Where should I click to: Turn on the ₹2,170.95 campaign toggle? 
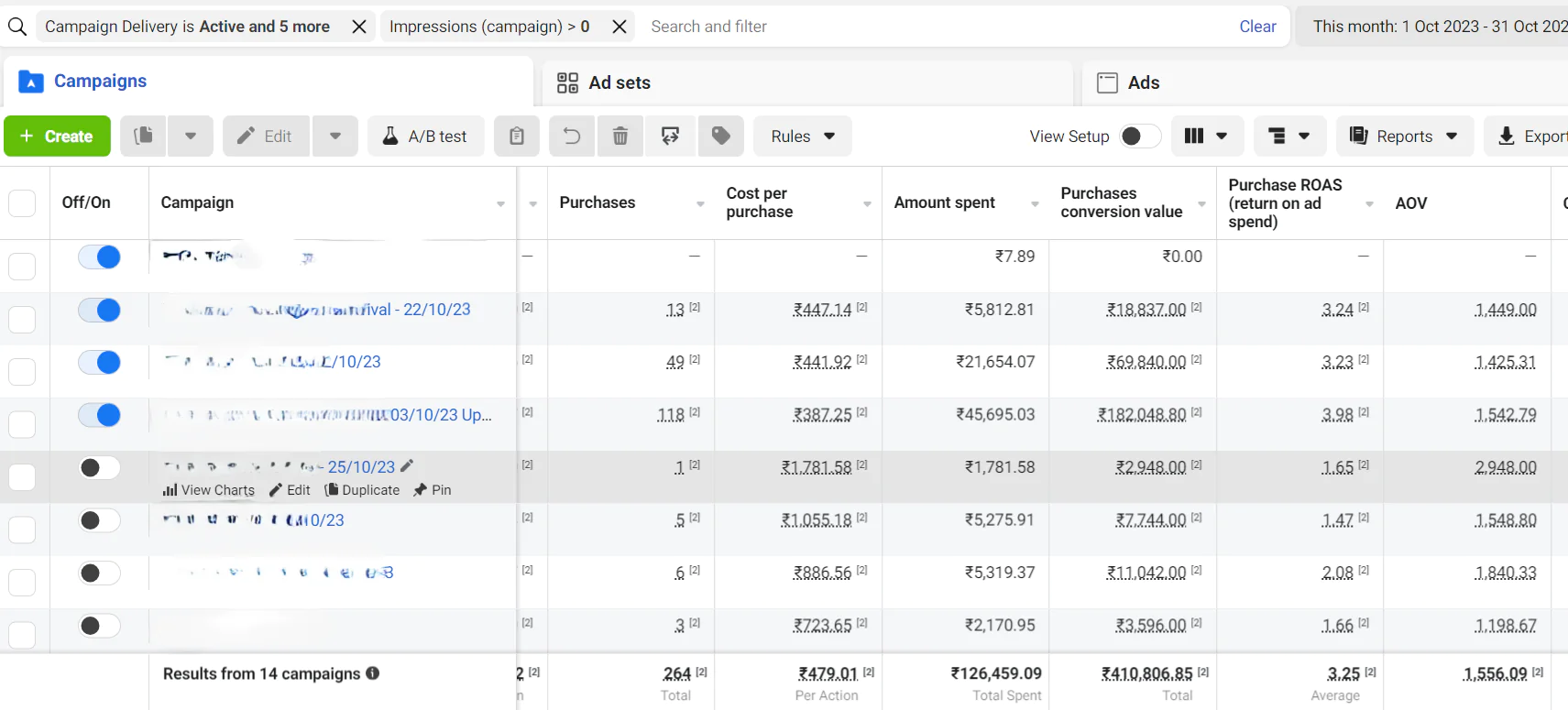(99, 626)
